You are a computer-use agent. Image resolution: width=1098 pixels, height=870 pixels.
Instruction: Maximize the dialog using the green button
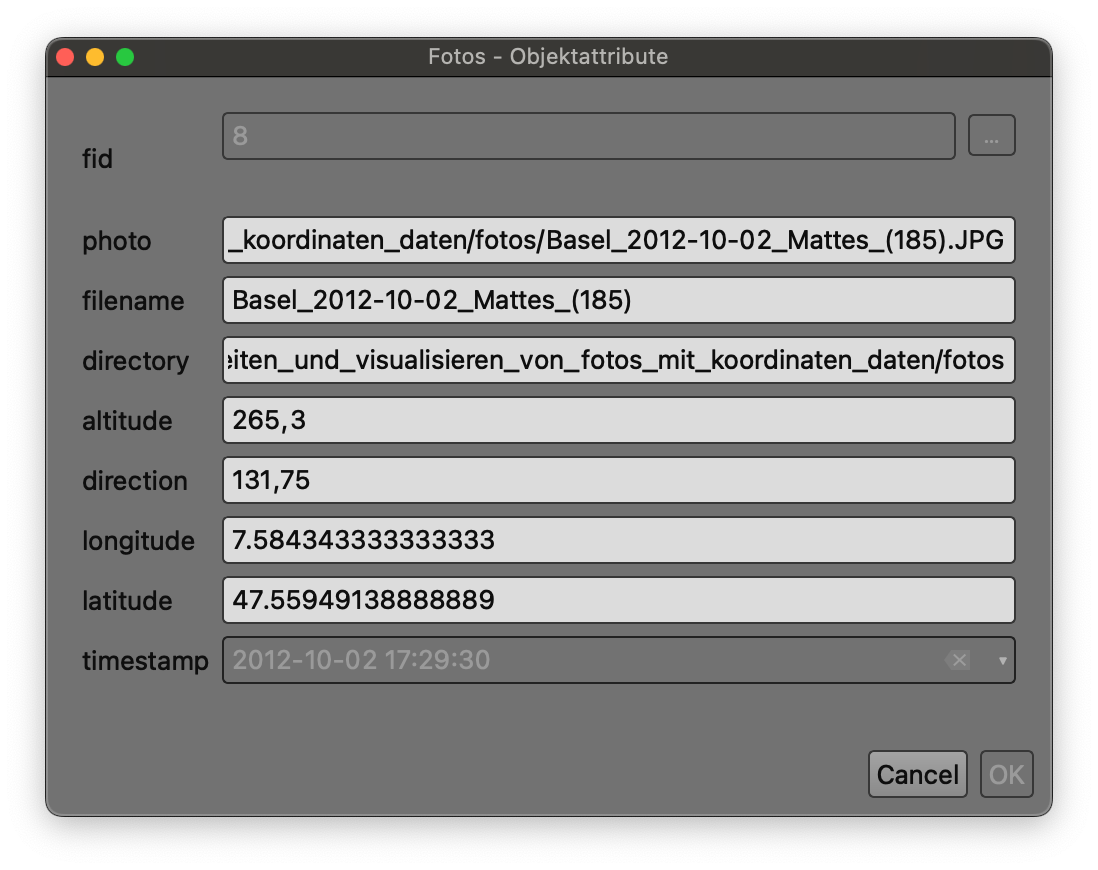pyautogui.click(x=125, y=57)
